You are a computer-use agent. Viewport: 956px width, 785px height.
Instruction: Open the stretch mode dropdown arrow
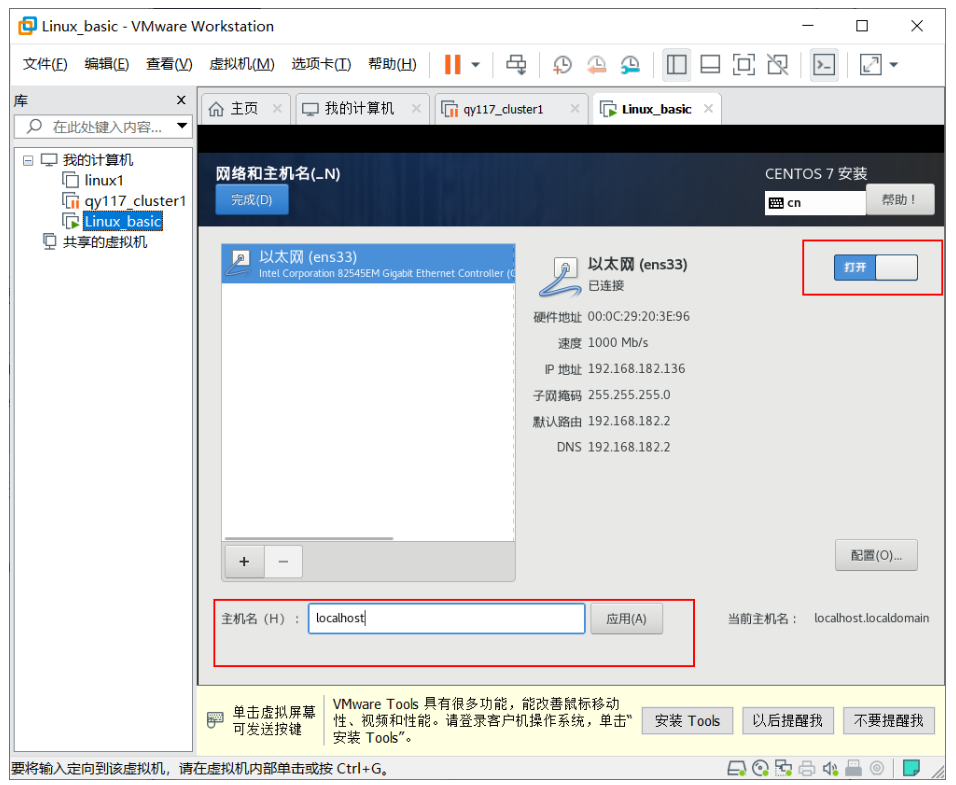pos(894,65)
